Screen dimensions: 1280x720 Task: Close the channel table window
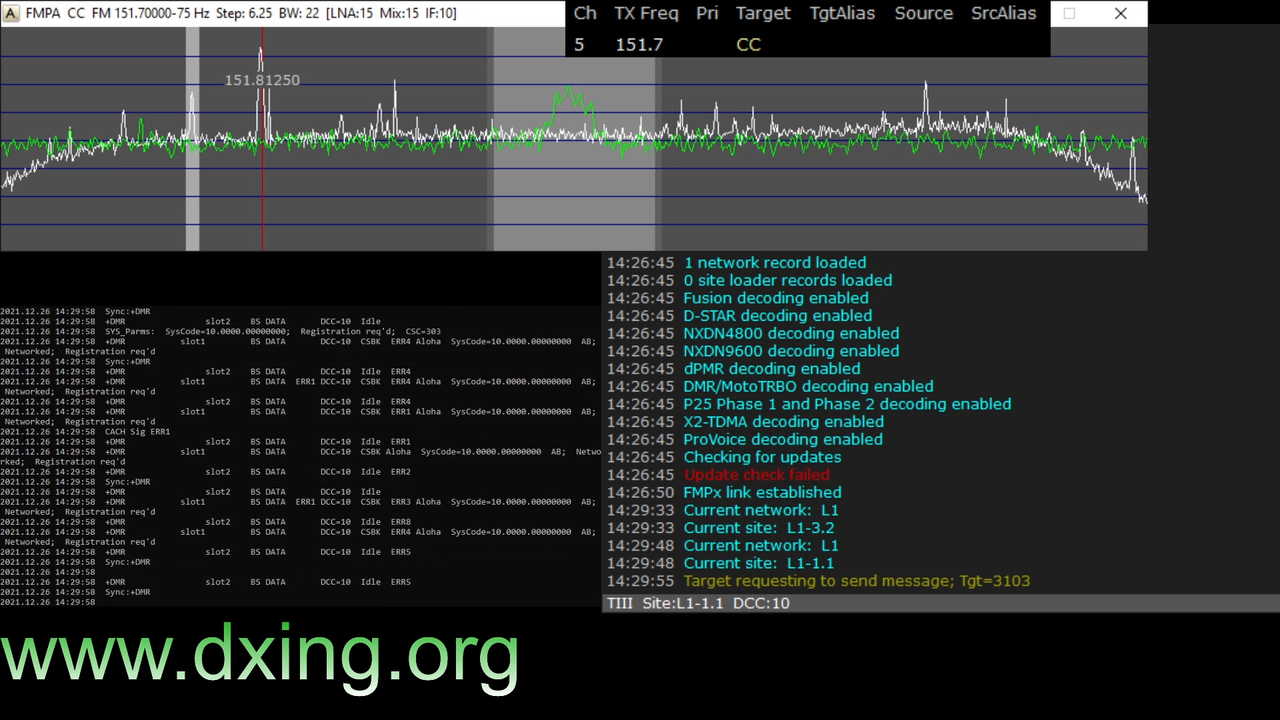pos(1121,13)
